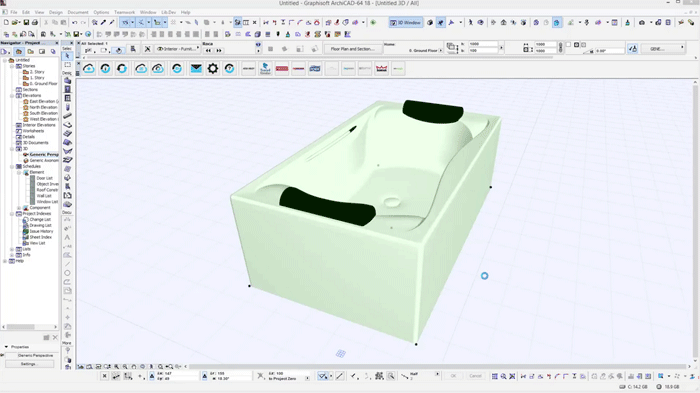
Task: Toggle the chain link proportions lock
Action: click(561, 47)
